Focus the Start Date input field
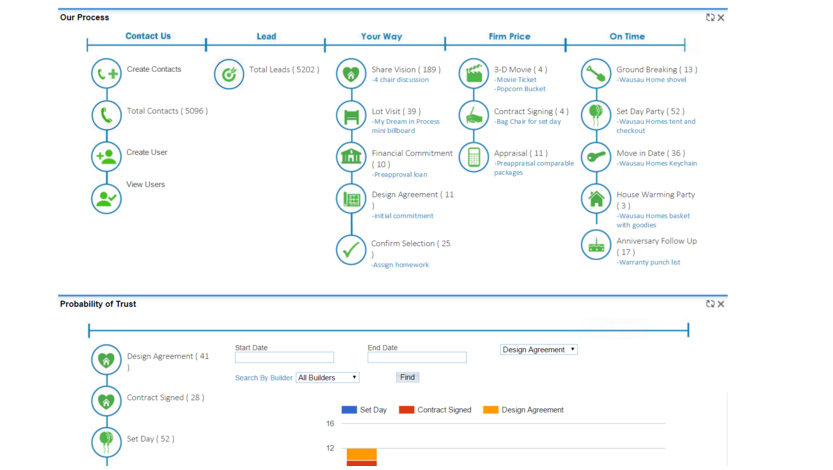 point(284,357)
